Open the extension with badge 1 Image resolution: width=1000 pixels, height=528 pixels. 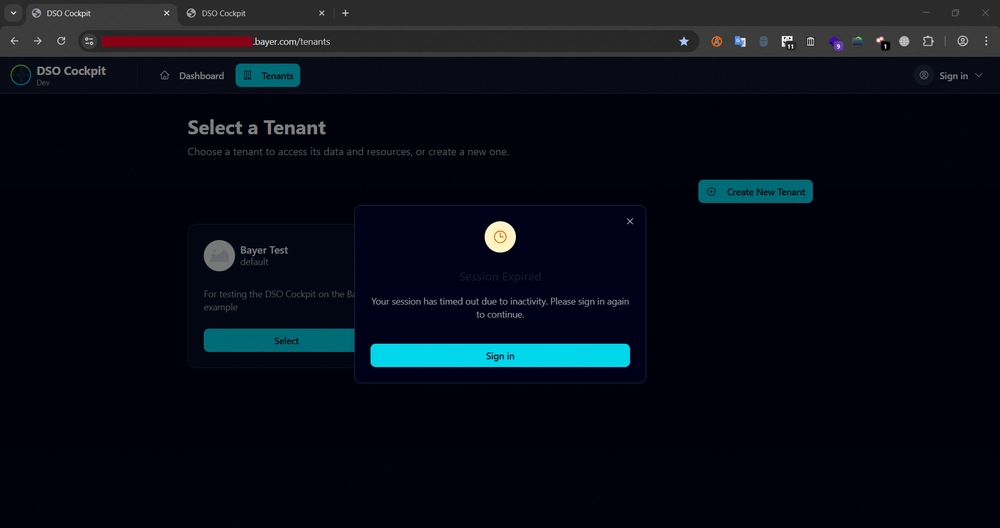coord(882,42)
